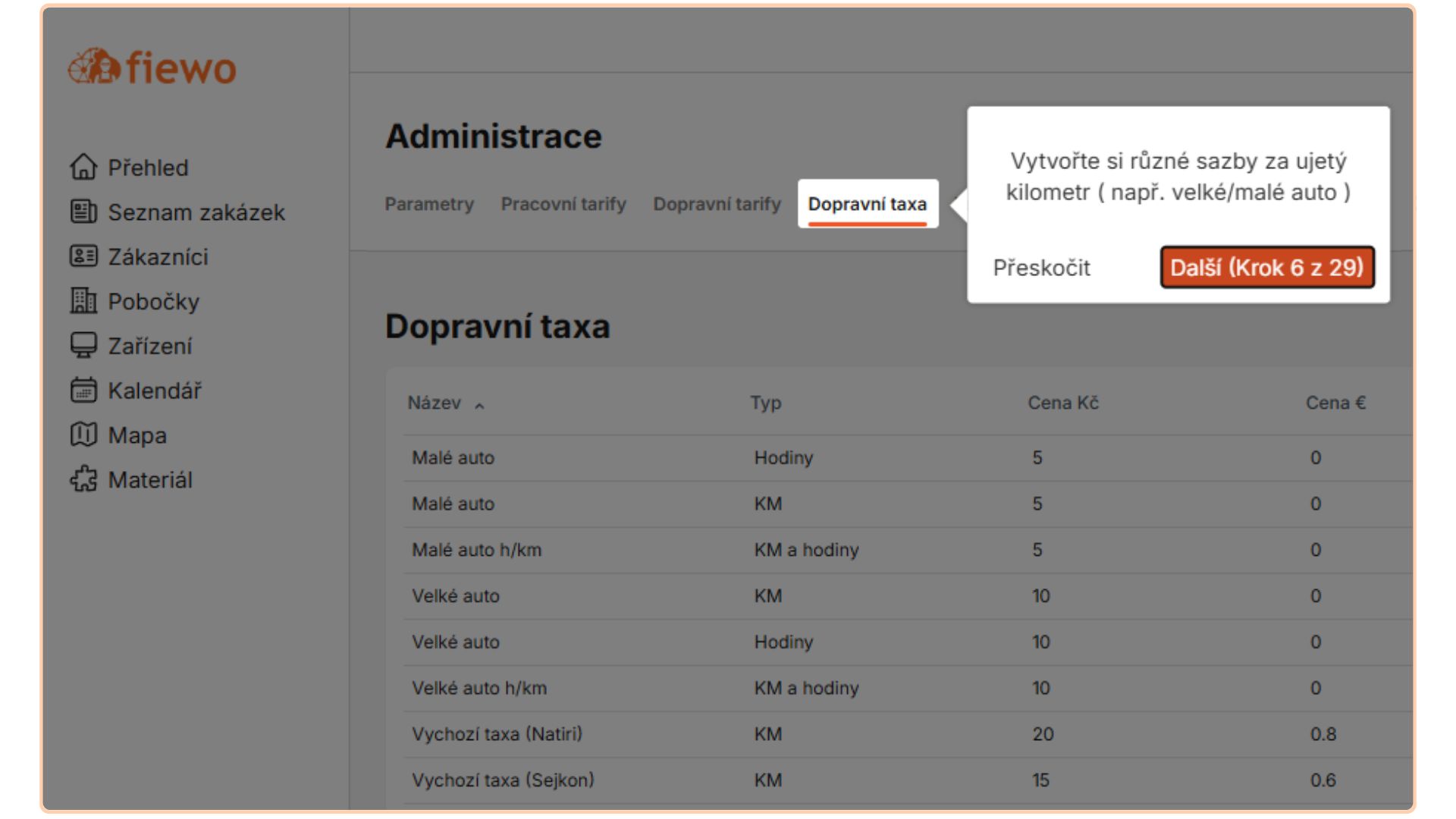The image size is (1456, 819).
Task: Select the building icon for Pobočky
Action: (83, 301)
